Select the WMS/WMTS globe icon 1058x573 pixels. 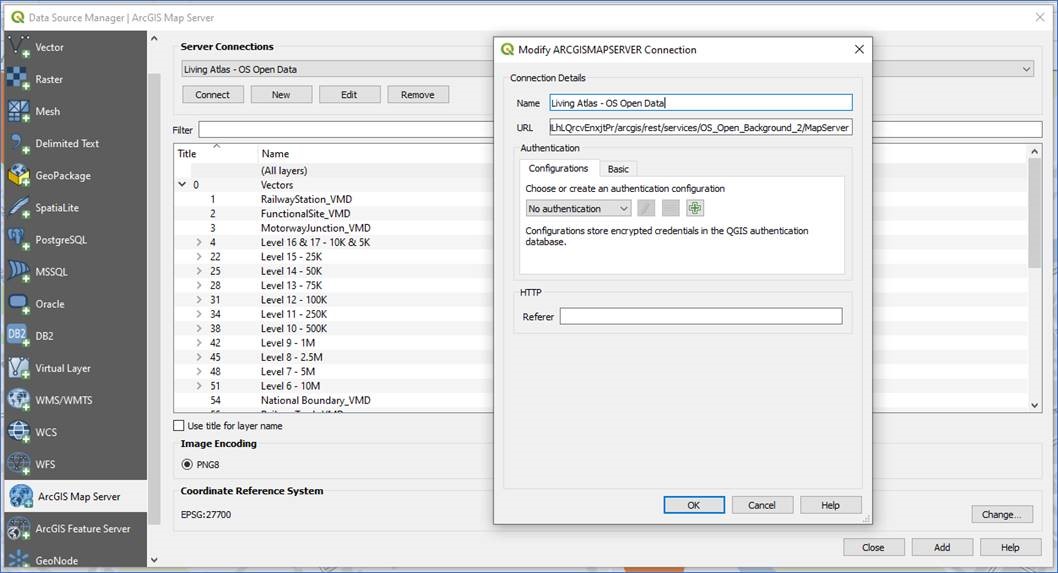(x=18, y=400)
